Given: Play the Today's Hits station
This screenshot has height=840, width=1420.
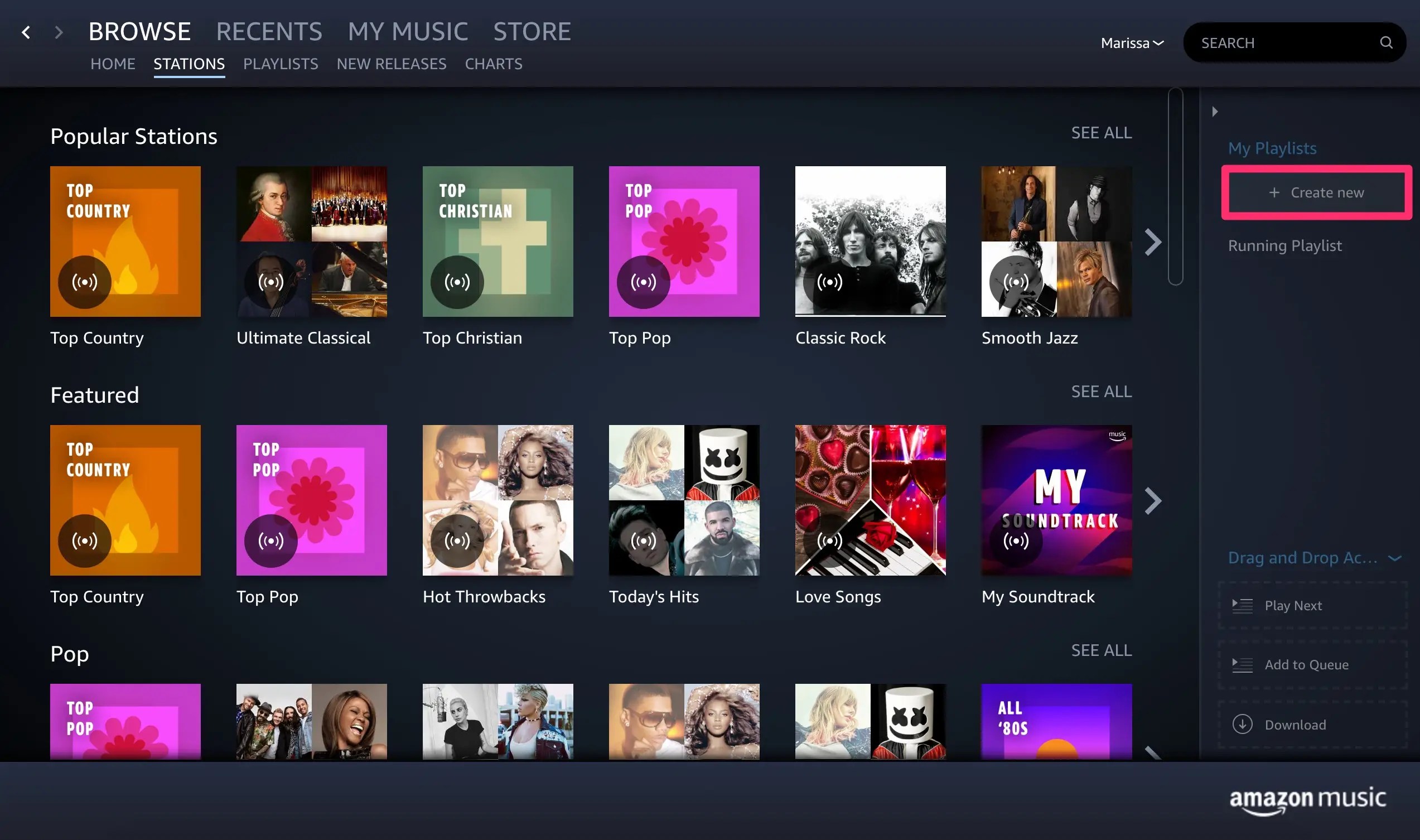Looking at the screenshot, I should 643,540.
